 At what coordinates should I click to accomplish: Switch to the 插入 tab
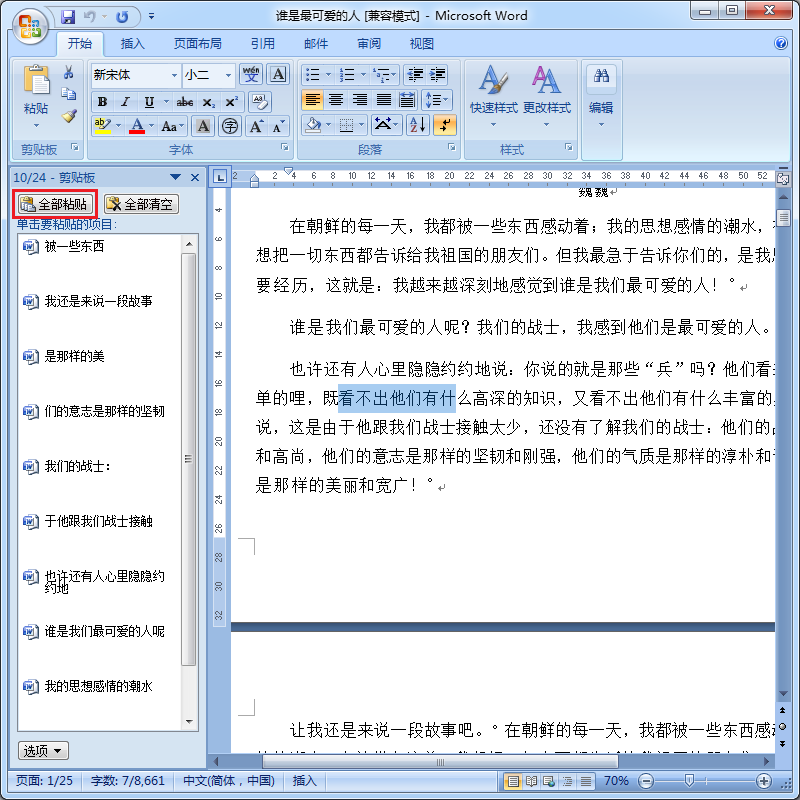coord(132,44)
